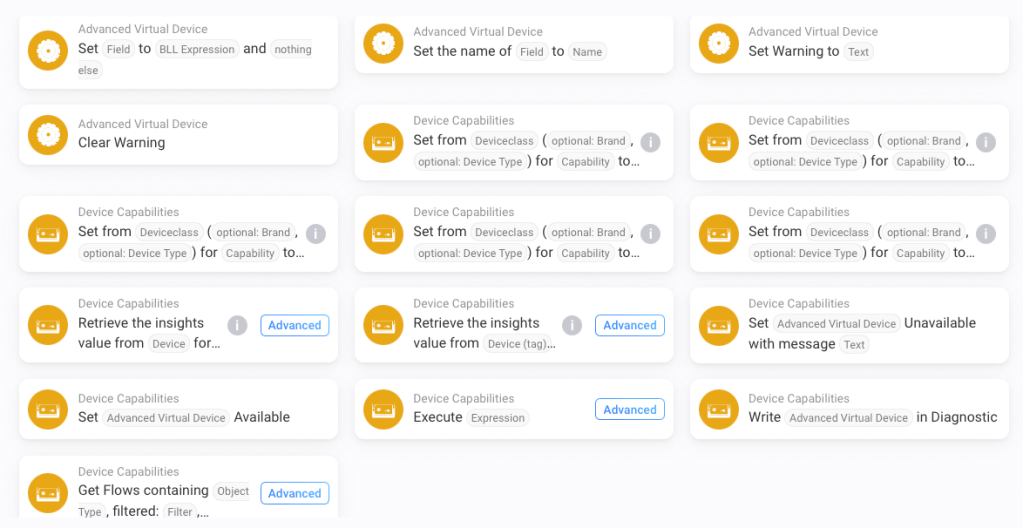Click the BLL Expression argument field
The height and width of the screenshot is (528, 1023).
click(196, 49)
